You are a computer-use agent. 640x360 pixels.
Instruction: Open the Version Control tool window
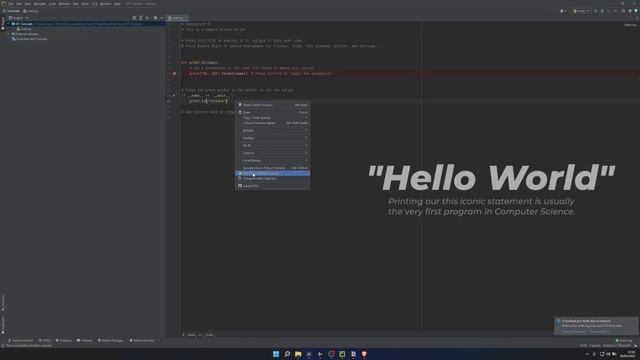click(21, 340)
